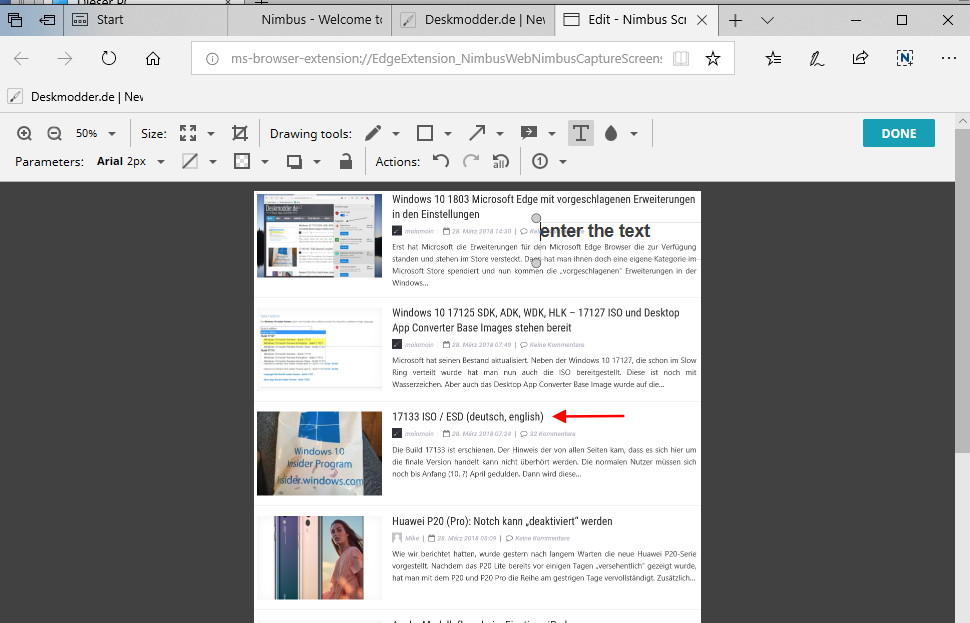970x623 pixels.
Task: Click the set tabs aside icon
Action: click(x=46, y=20)
